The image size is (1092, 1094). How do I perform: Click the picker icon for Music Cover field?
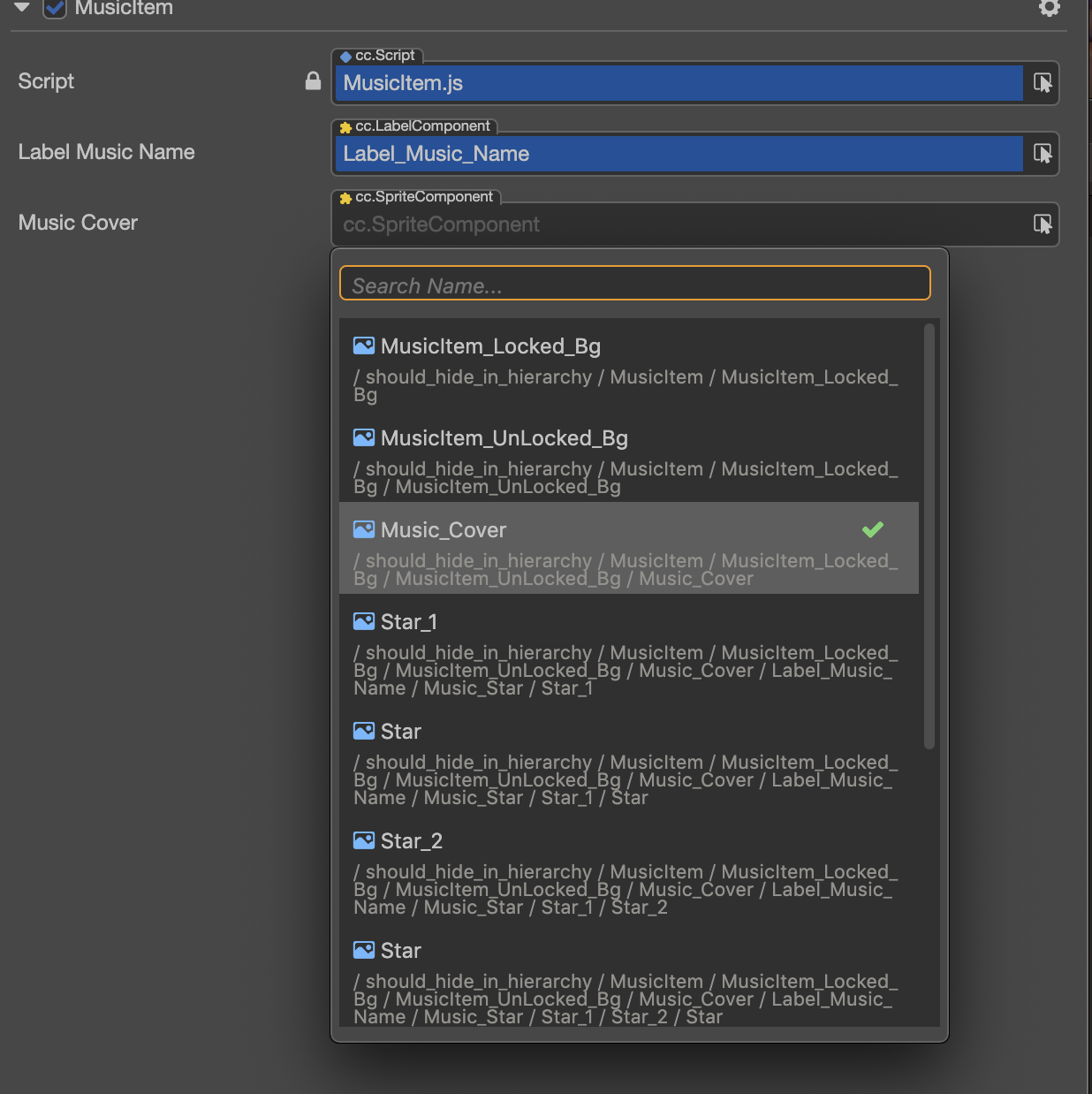1043,224
